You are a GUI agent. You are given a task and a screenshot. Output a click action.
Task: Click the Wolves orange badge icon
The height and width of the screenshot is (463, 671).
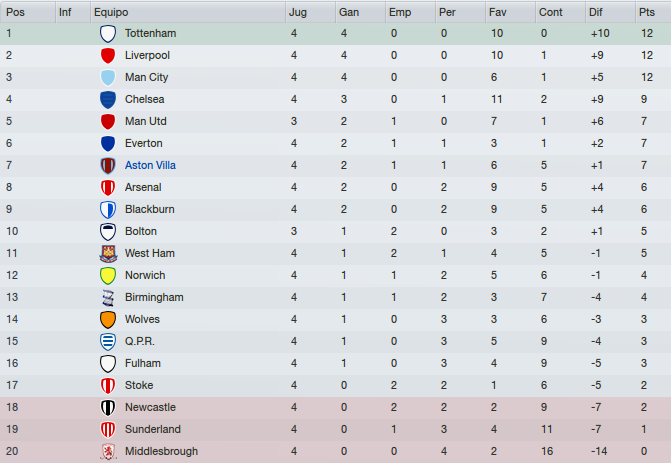(x=108, y=320)
